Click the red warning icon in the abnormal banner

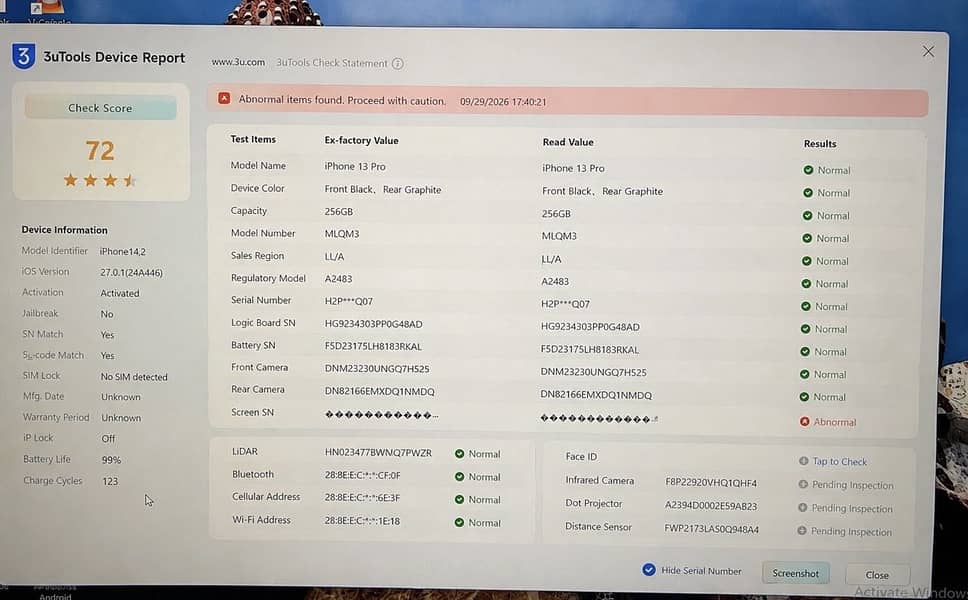224,98
